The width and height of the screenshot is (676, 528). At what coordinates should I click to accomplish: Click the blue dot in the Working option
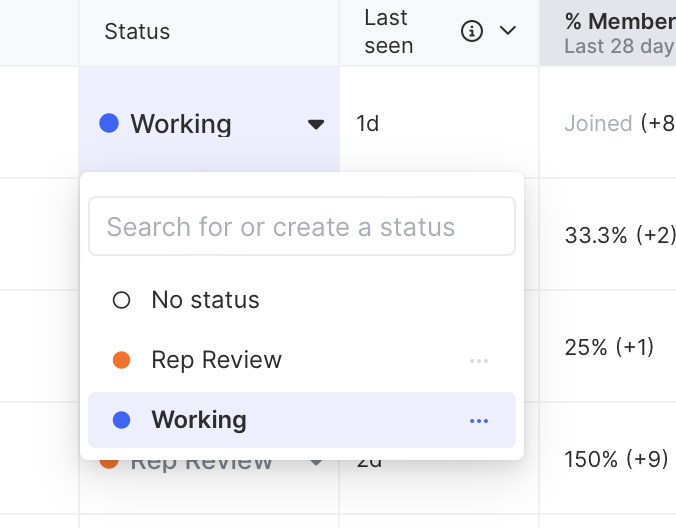pyautogui.click(x=122, y=420)
